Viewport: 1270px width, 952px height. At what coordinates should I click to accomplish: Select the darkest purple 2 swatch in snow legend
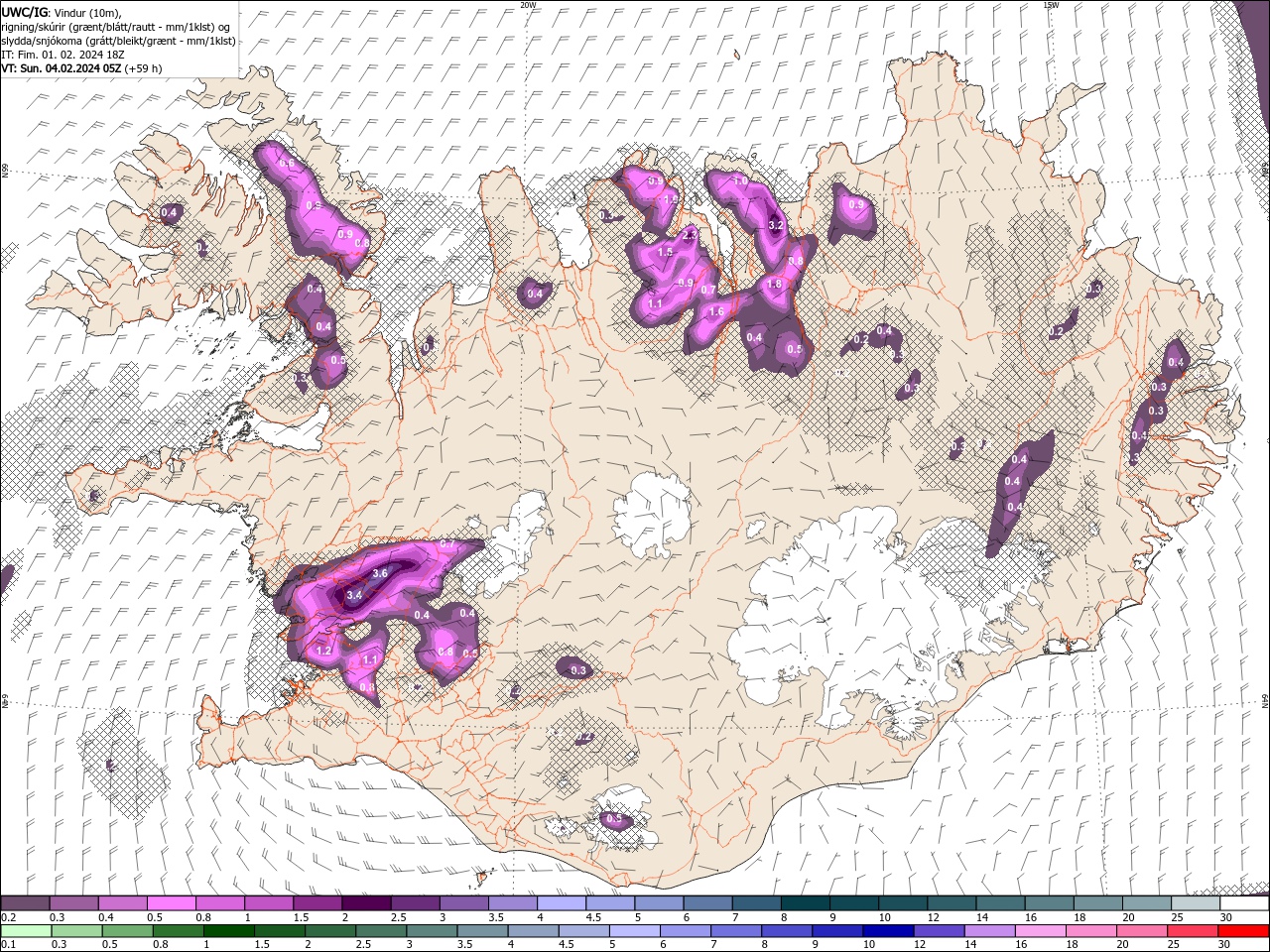366,903
